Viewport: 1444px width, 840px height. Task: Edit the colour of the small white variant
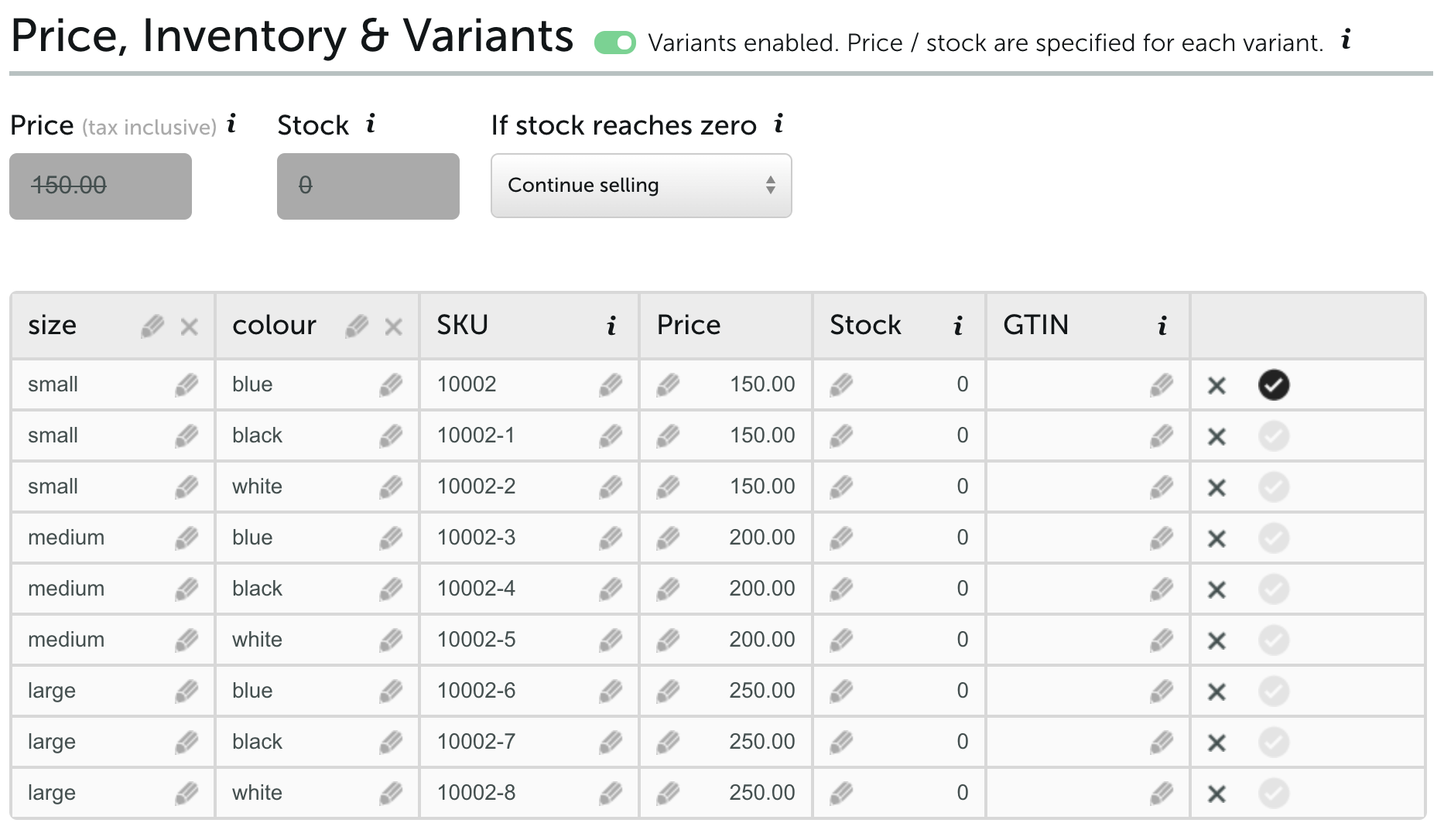[391, 487]
